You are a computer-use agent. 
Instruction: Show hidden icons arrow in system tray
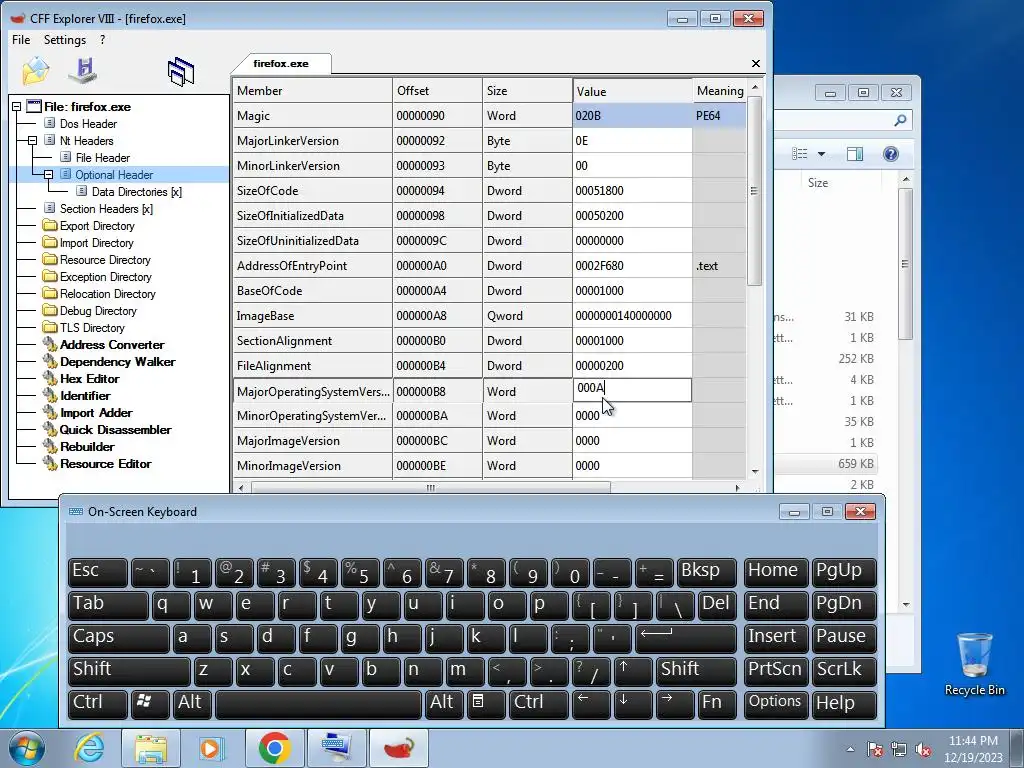coord(850,749)
